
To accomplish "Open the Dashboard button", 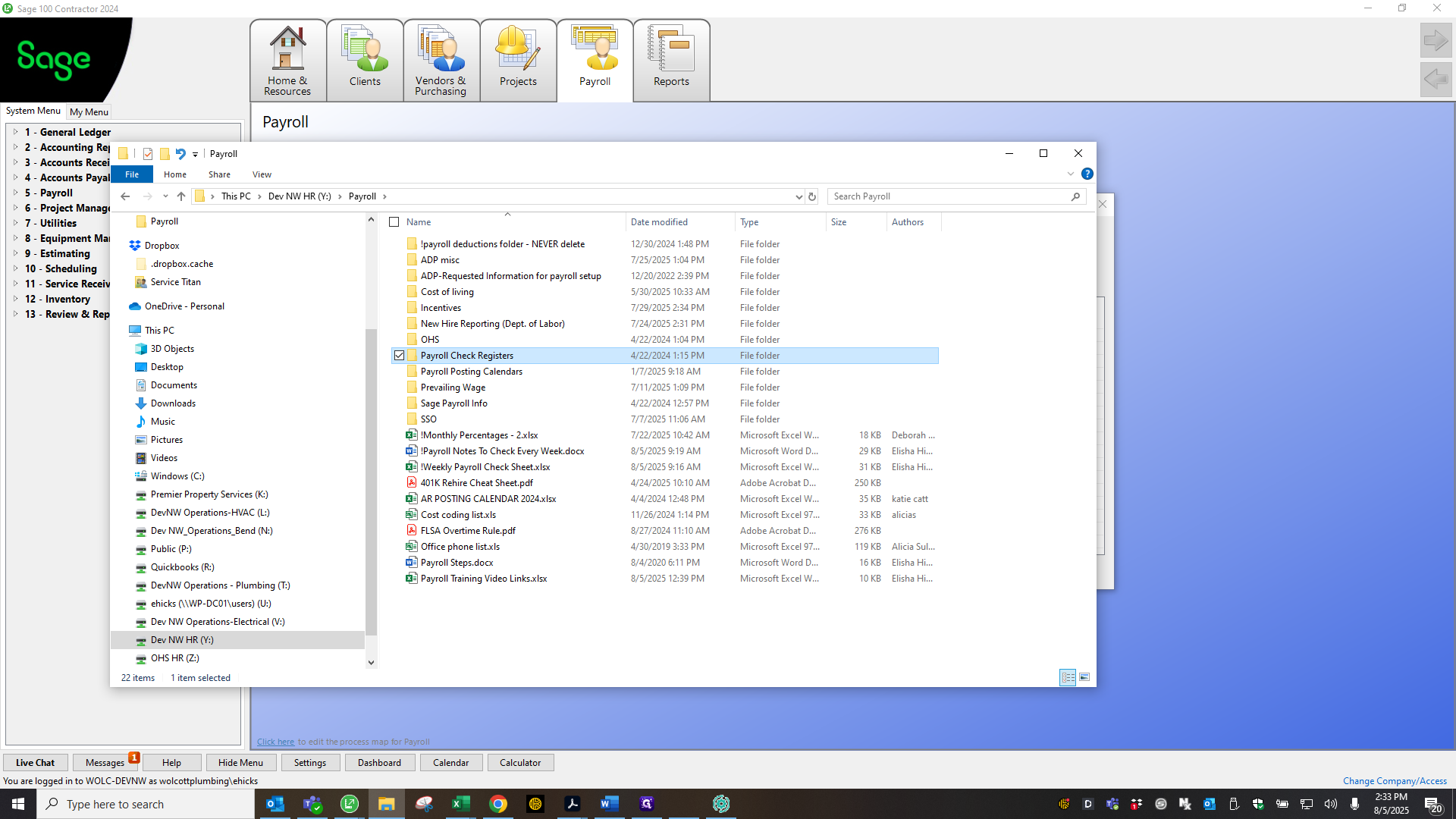I will [379, 763].
